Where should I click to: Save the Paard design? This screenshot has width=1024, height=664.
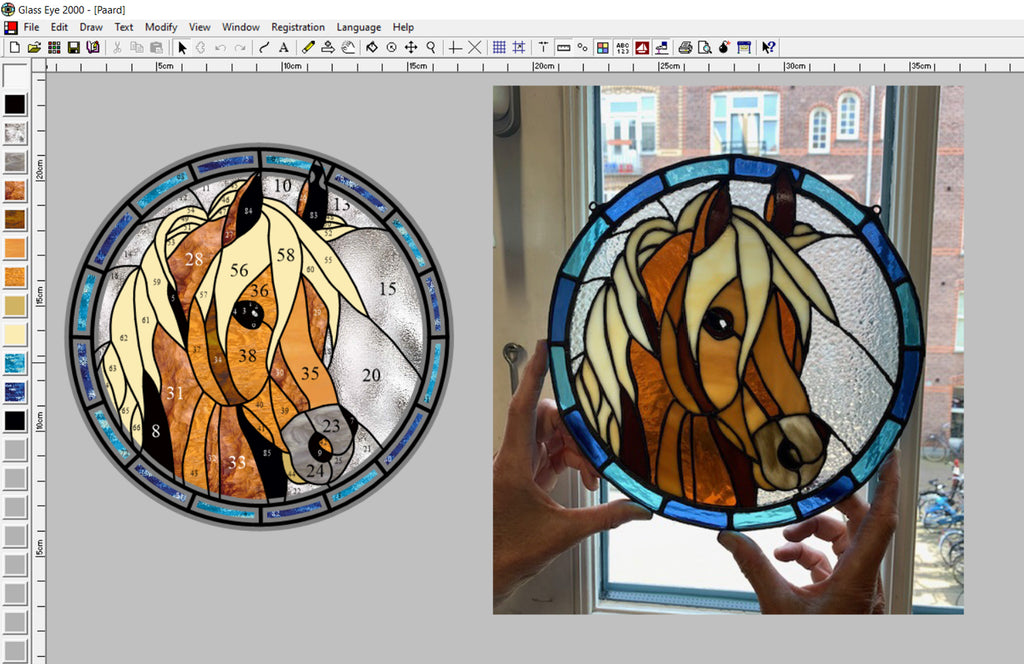tap(72, 47)
